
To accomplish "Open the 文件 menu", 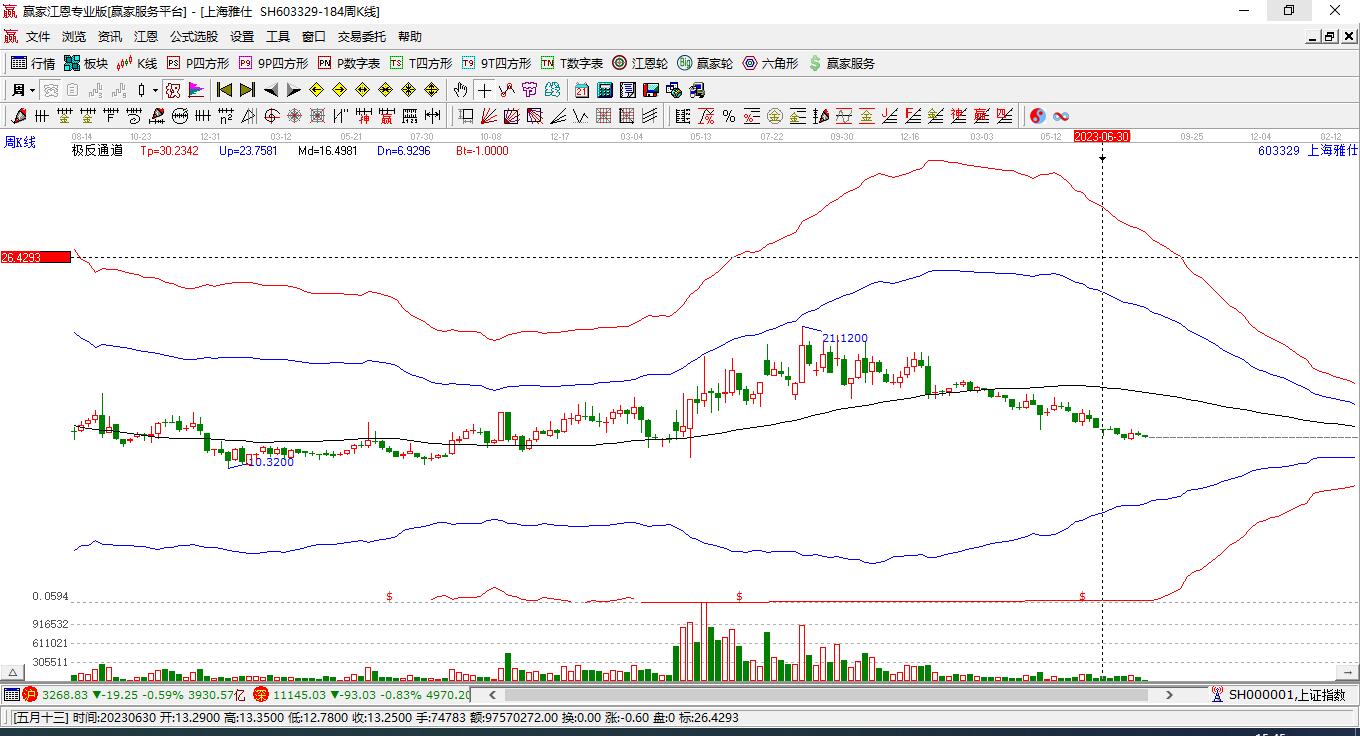I will pyautogui.click(x=38, y=37).
